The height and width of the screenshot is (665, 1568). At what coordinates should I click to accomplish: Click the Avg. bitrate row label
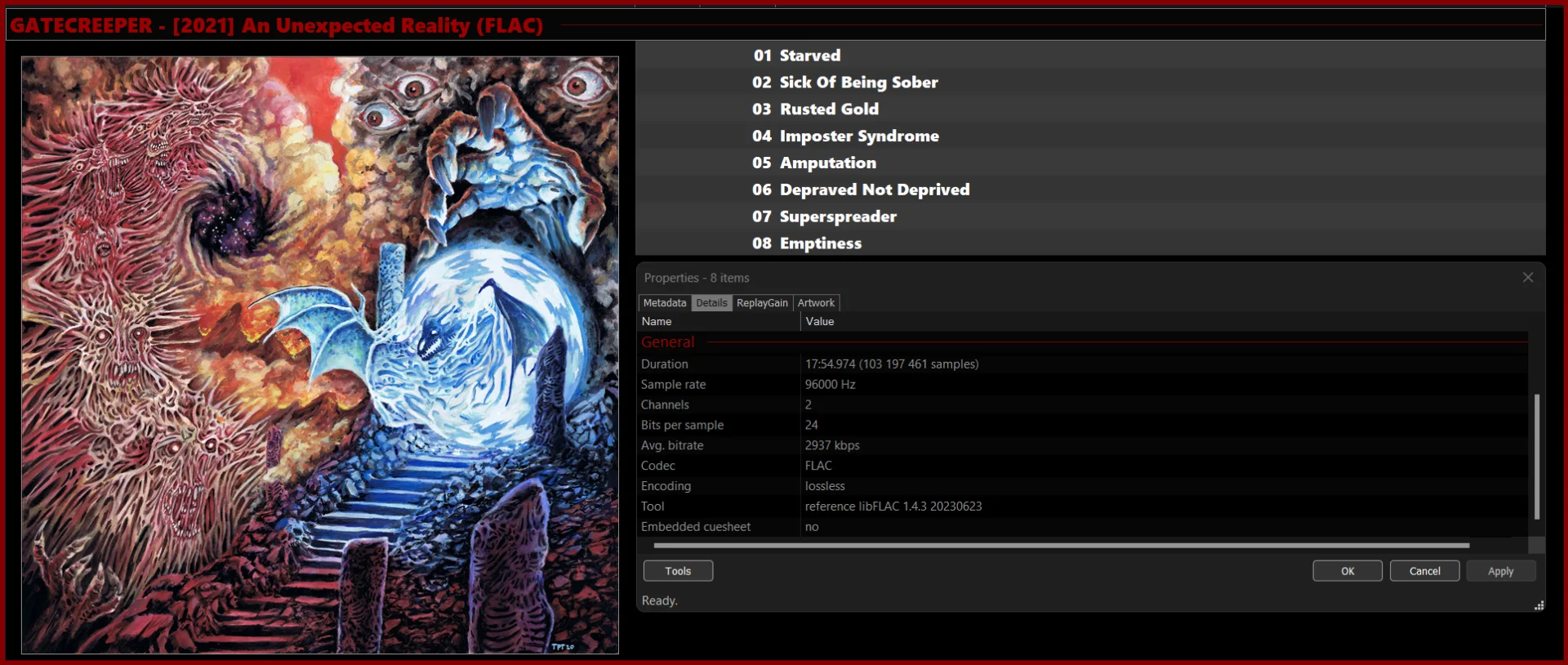672,446
